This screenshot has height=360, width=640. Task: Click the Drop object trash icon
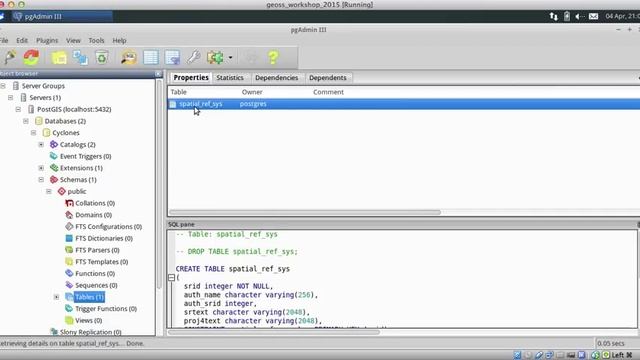pos(102,58)
